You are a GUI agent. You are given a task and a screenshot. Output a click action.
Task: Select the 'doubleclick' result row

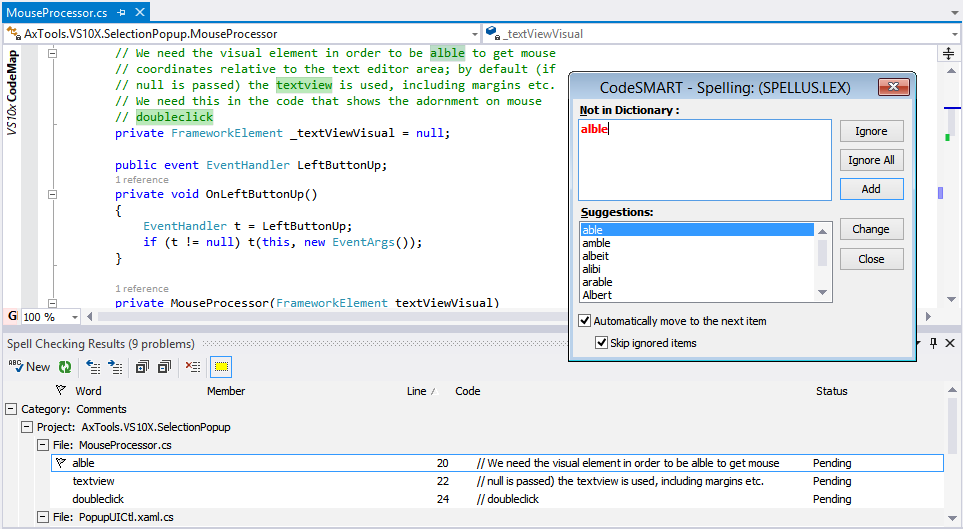[x=497, y=499]
